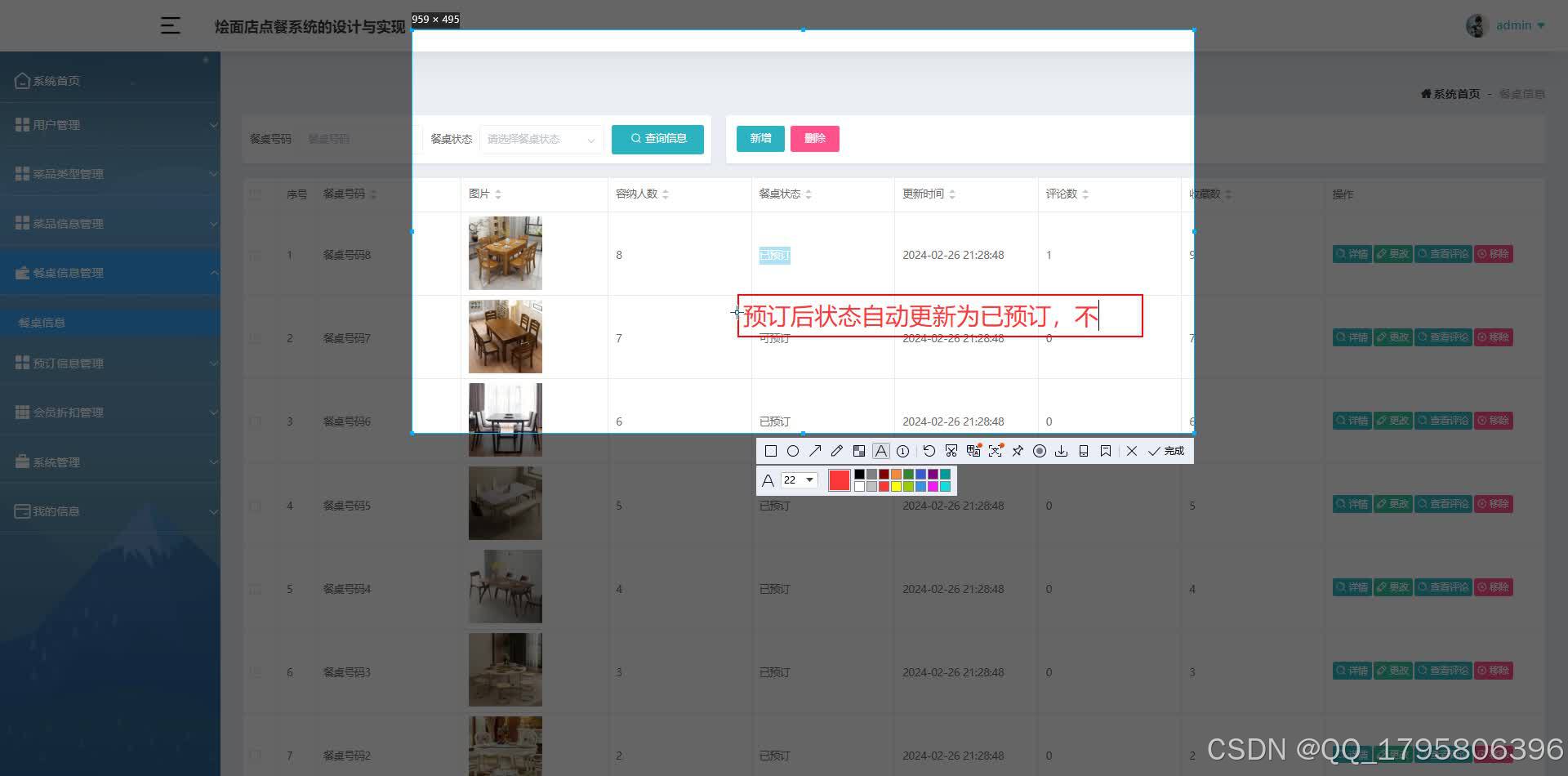Undo the last annotation
The image size is (1568, 776).
tap(929, 451)
